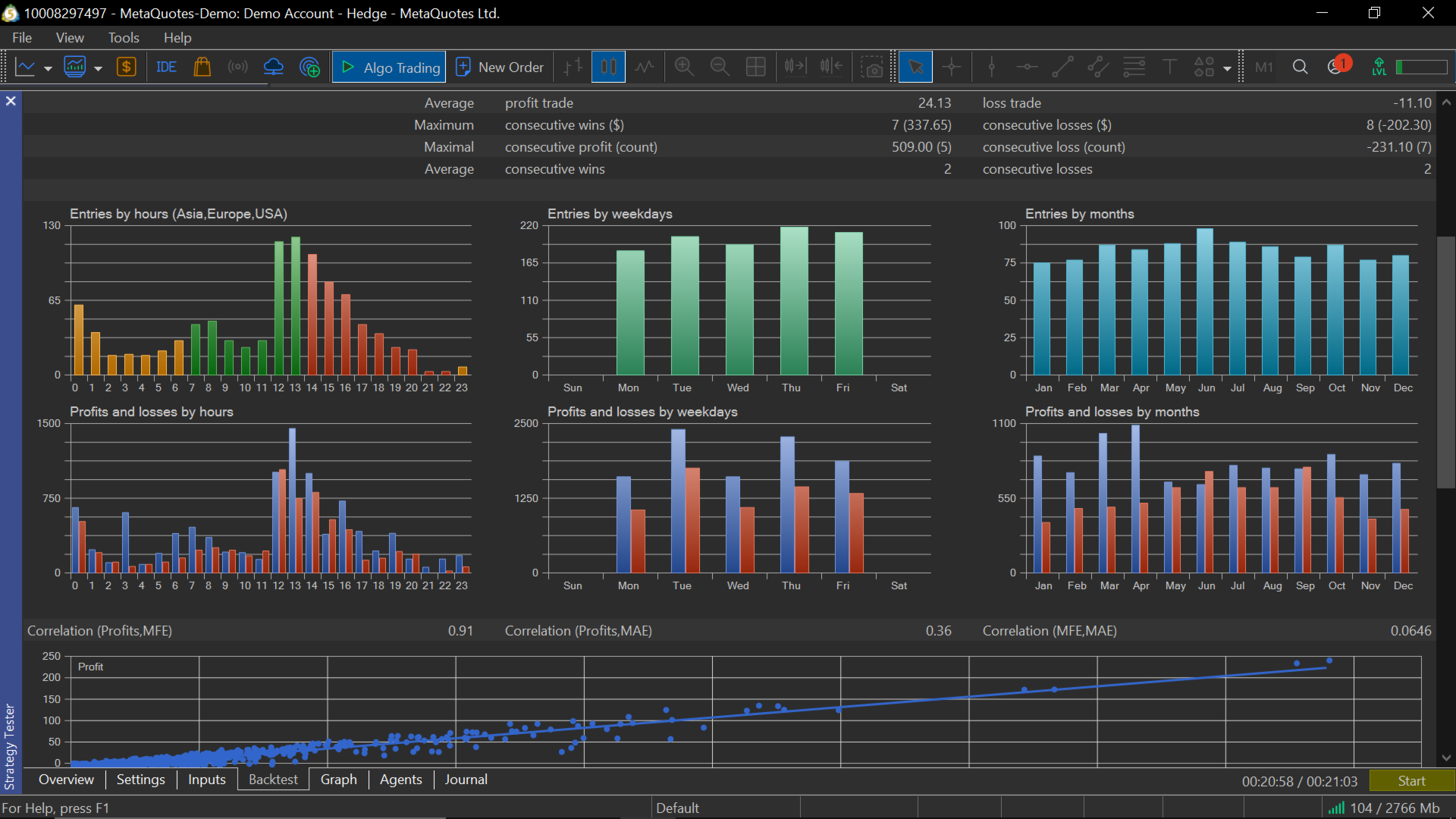Click the Depth of Market dollar icon
This screenshot has height=819, width=1456.
126,67
